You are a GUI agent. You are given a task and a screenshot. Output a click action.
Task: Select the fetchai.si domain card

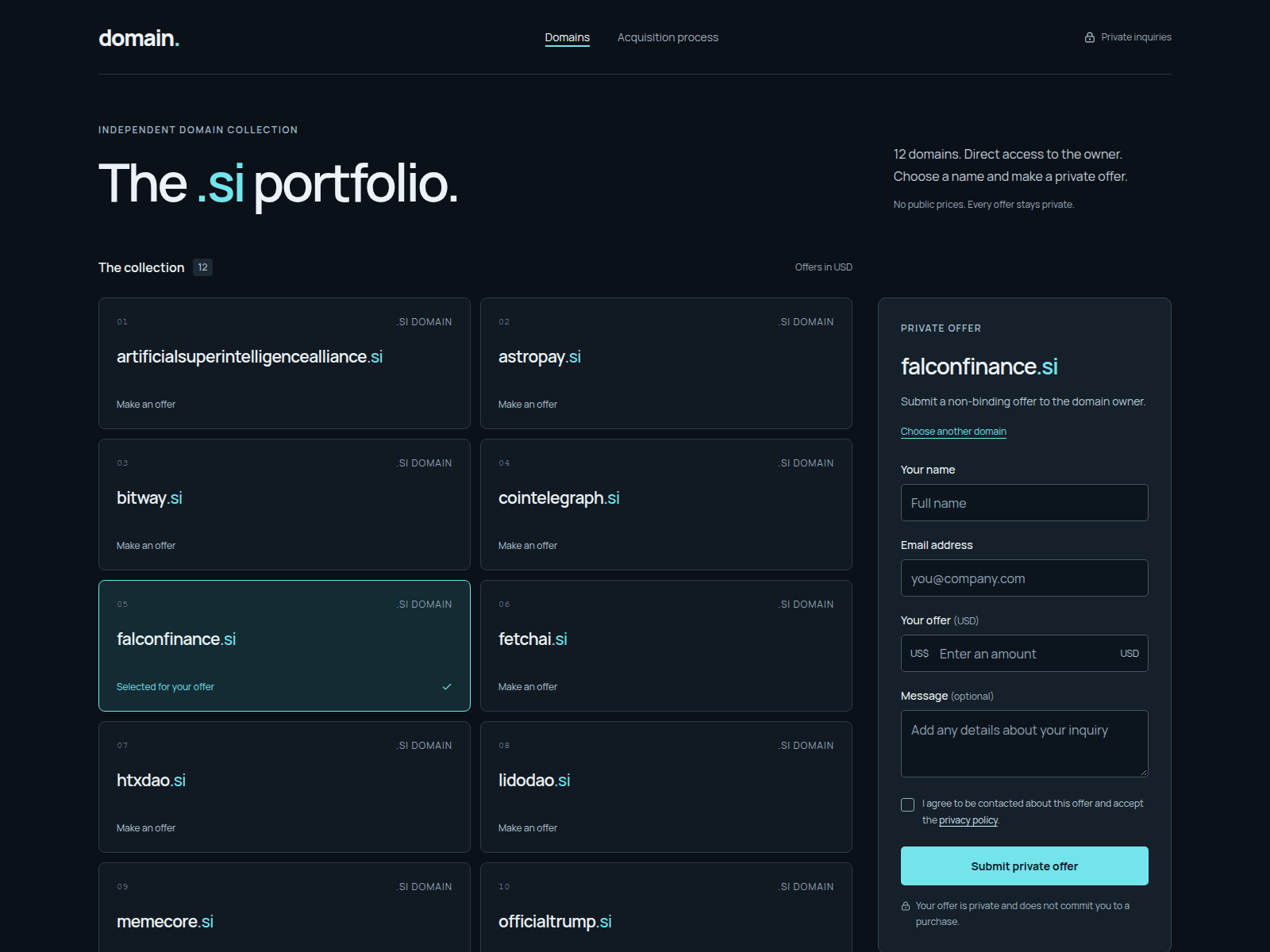666,646
